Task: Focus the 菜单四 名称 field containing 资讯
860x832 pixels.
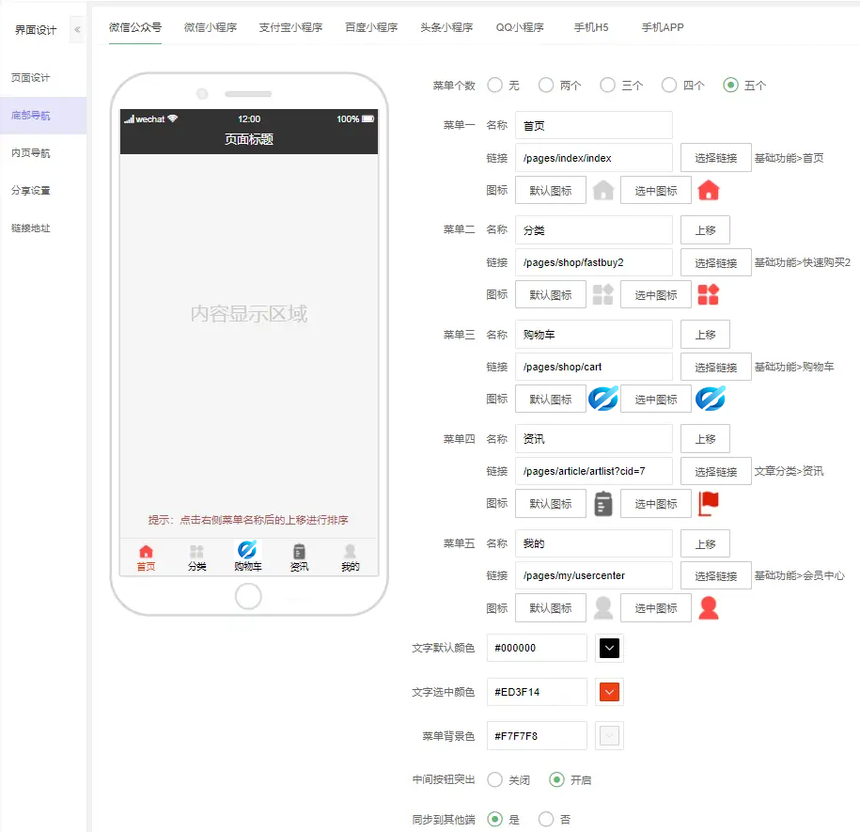Action: pyautogui.click(x=594, y=439)
